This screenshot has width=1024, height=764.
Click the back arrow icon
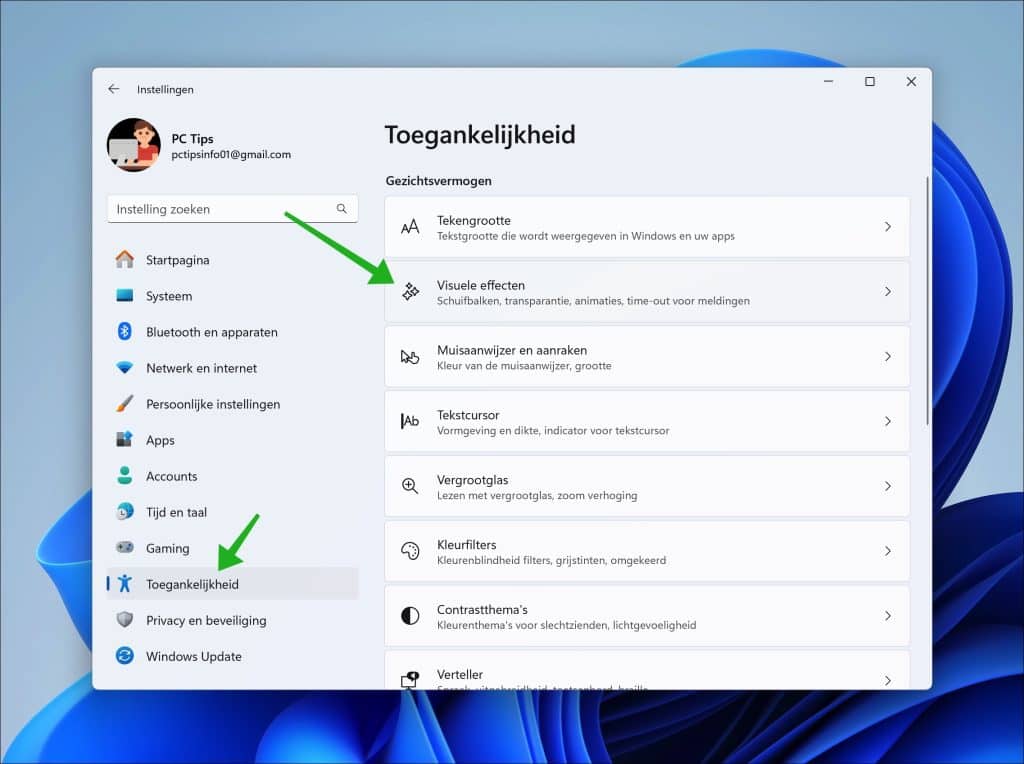114,89
